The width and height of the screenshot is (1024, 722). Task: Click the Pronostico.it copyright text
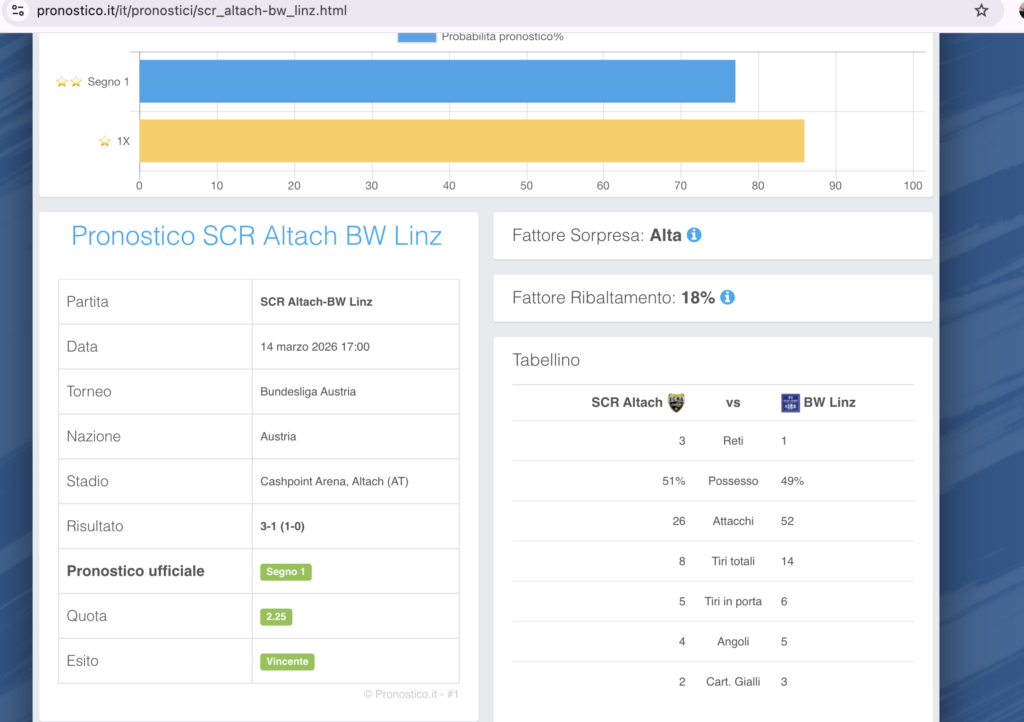pyautogui.click(x=410, y=694)
